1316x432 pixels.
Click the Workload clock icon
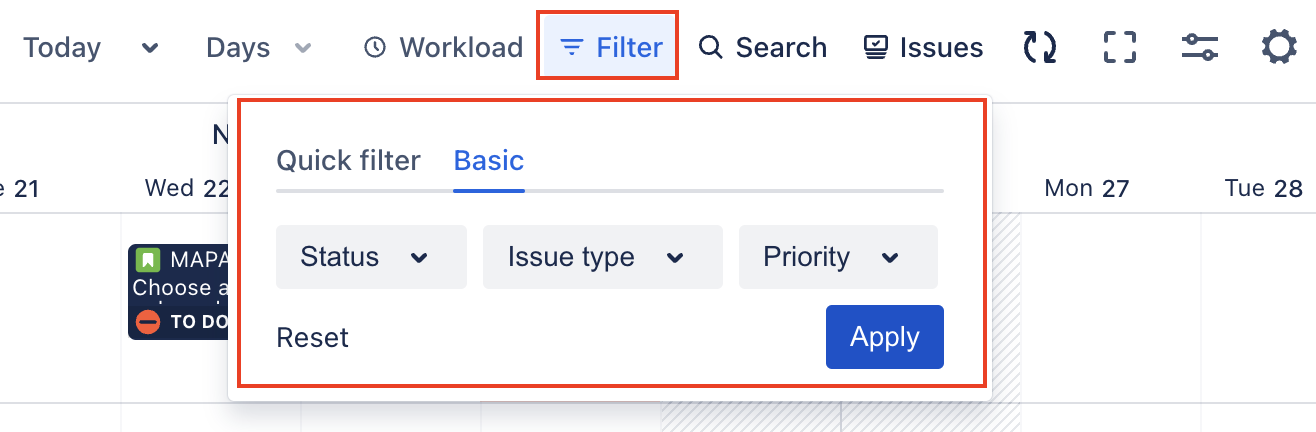pyautogui.click(x=375, y=48)
